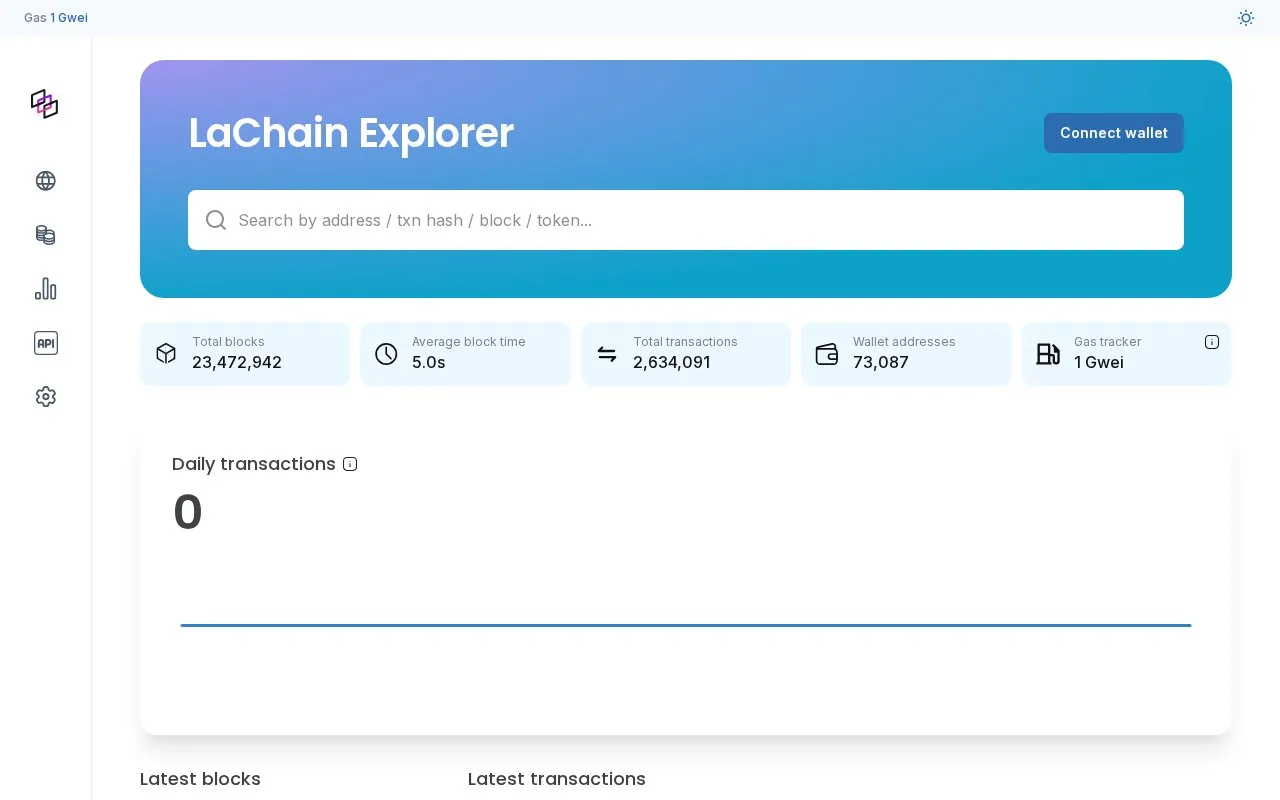Screen dimensions: 1280x800
Task: Show Gas tracker info tooltip icon
Action: click(x=1212, y=342)
